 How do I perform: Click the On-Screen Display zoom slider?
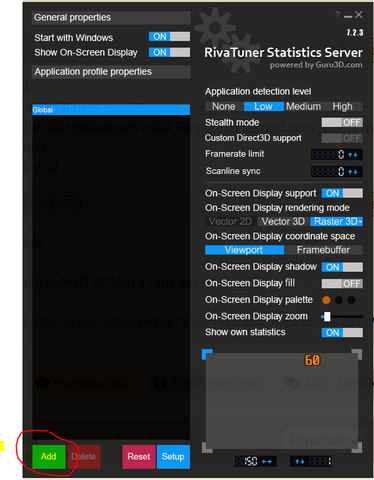click(x=342, y=316)
